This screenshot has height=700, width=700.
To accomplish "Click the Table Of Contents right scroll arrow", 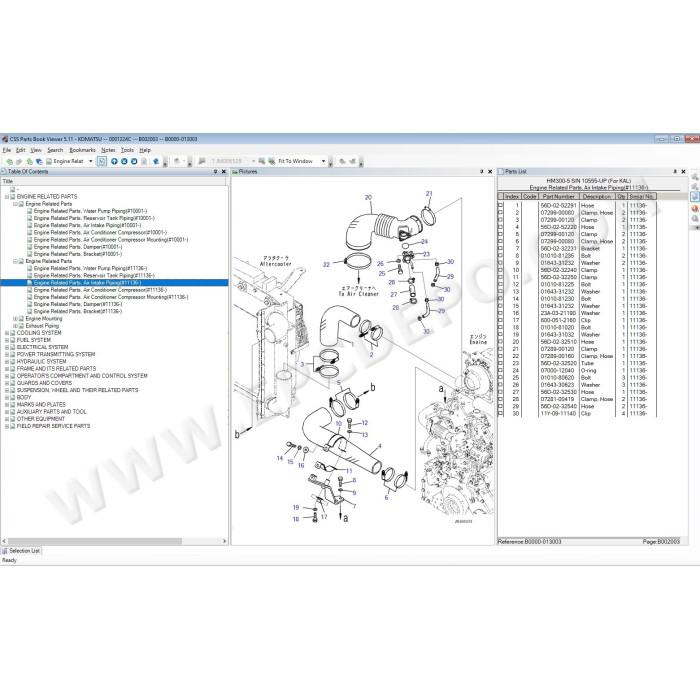I will coord(224,541).
